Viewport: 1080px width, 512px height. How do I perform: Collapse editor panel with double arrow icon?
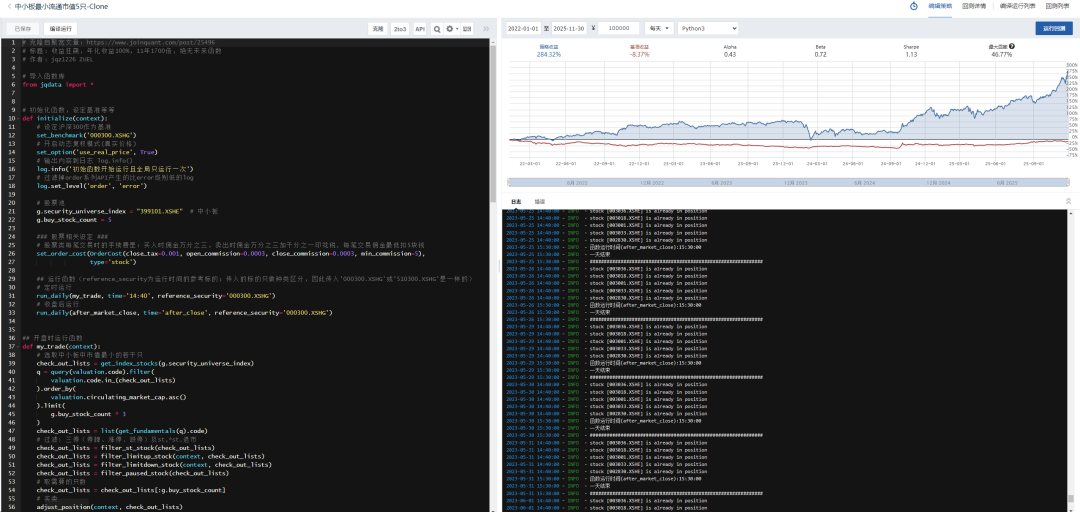(x=487, y=29)
